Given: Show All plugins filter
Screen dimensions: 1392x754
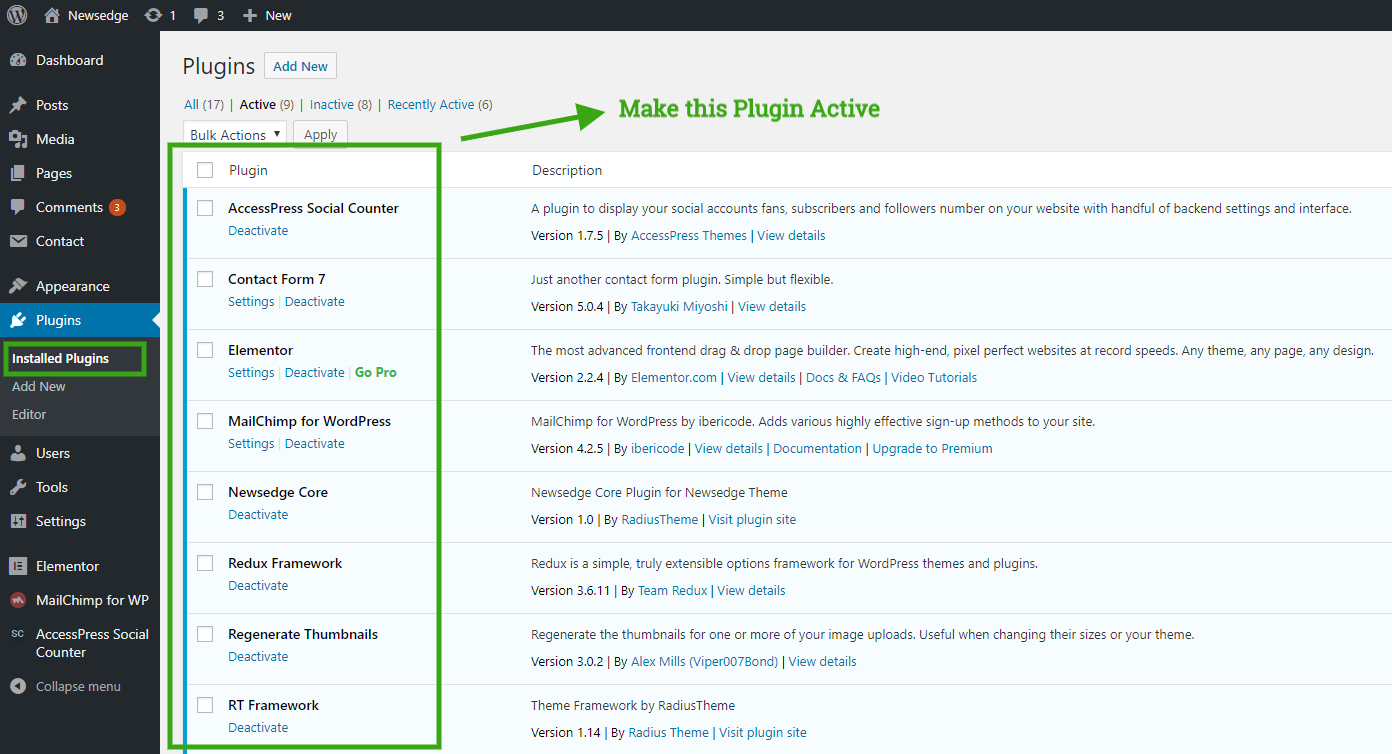Looking at the screenshot, I should coord(191,104).
